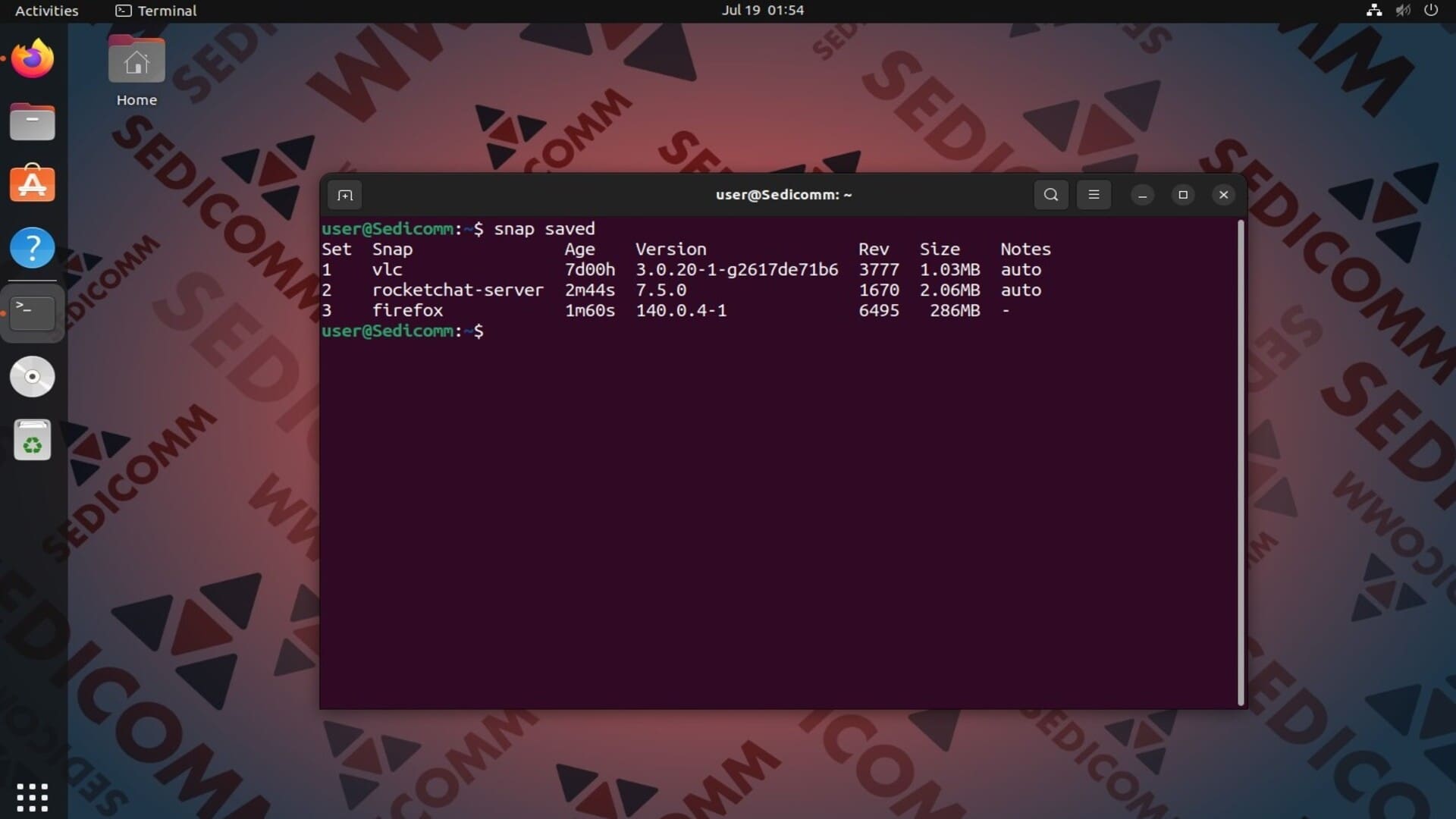Open the Home folder desktop icon
This screenshot has height=819, width=1456.
(x=136, y=71)
